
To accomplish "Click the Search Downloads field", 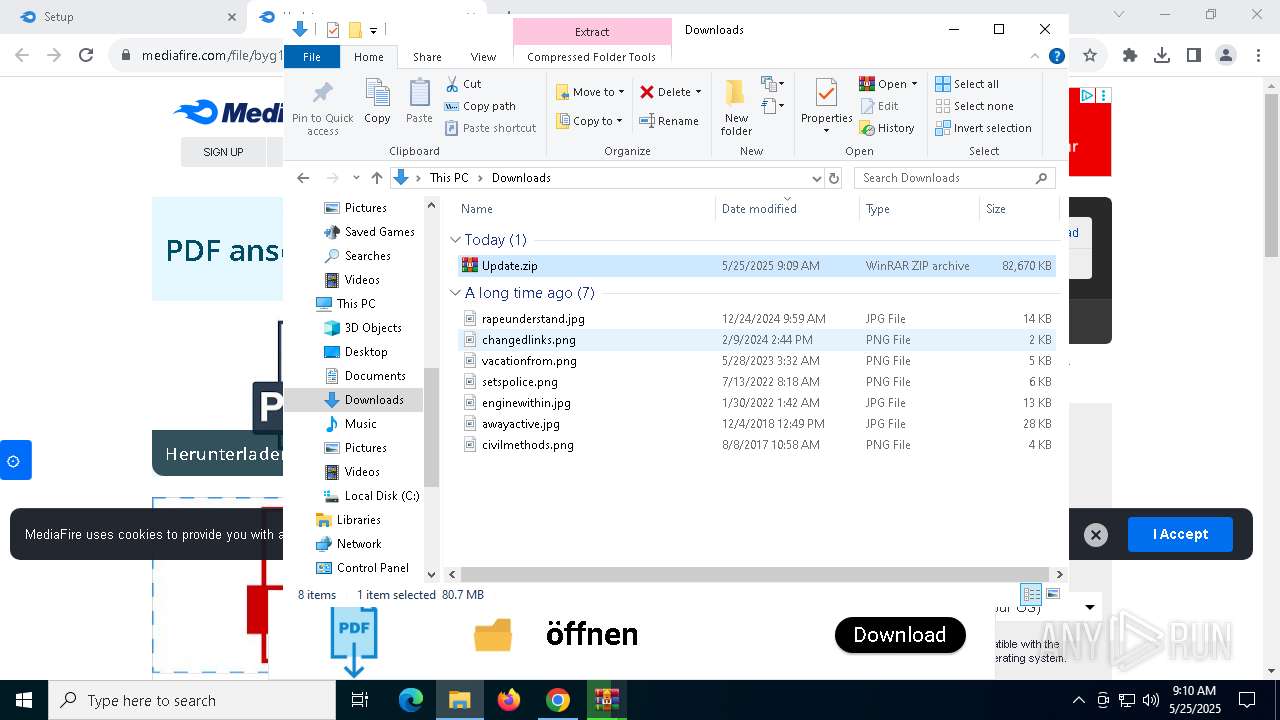I will click(954, 178).
